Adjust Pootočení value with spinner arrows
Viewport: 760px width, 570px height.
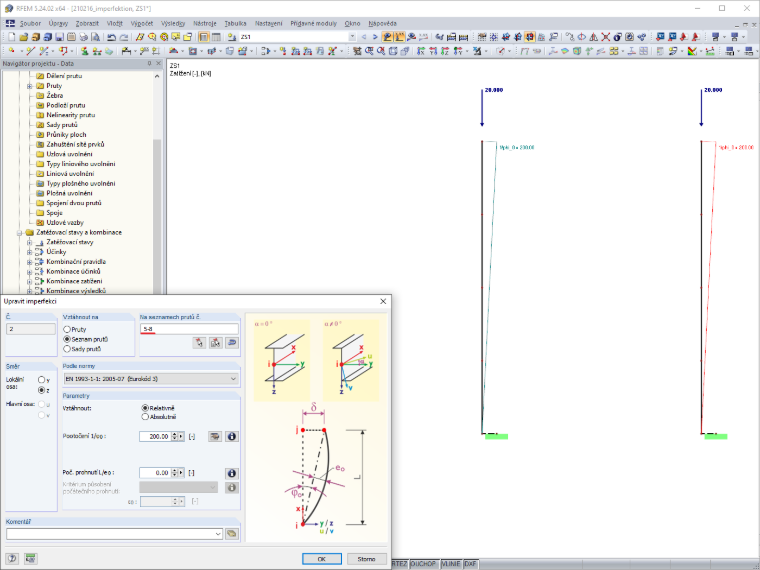(175, 436)
